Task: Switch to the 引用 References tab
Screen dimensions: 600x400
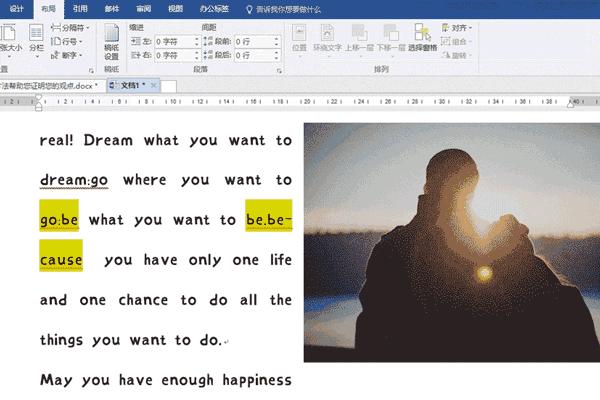Action: (80, 9)
